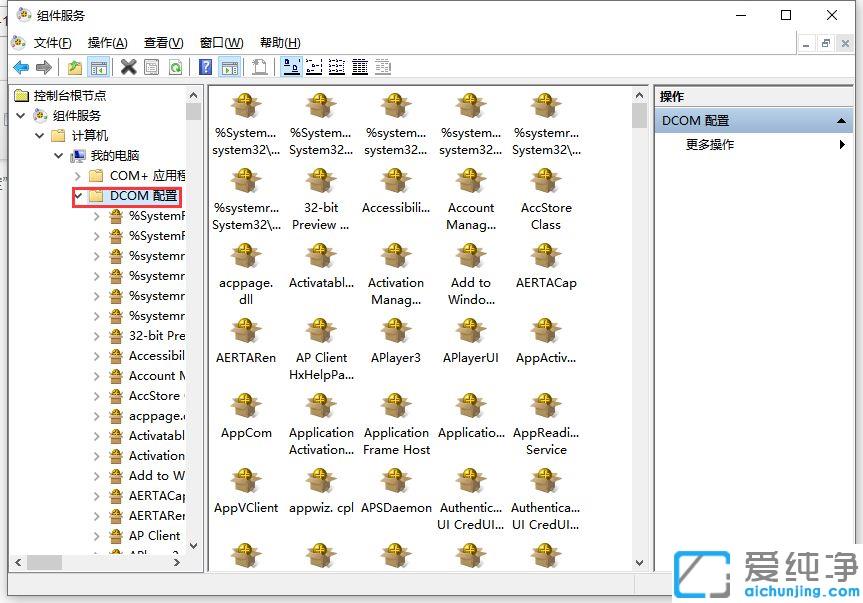This screenshot has width=863, height=603.
Task: Select the AccStore Class DCOM icon
Action: pos(545,199)
